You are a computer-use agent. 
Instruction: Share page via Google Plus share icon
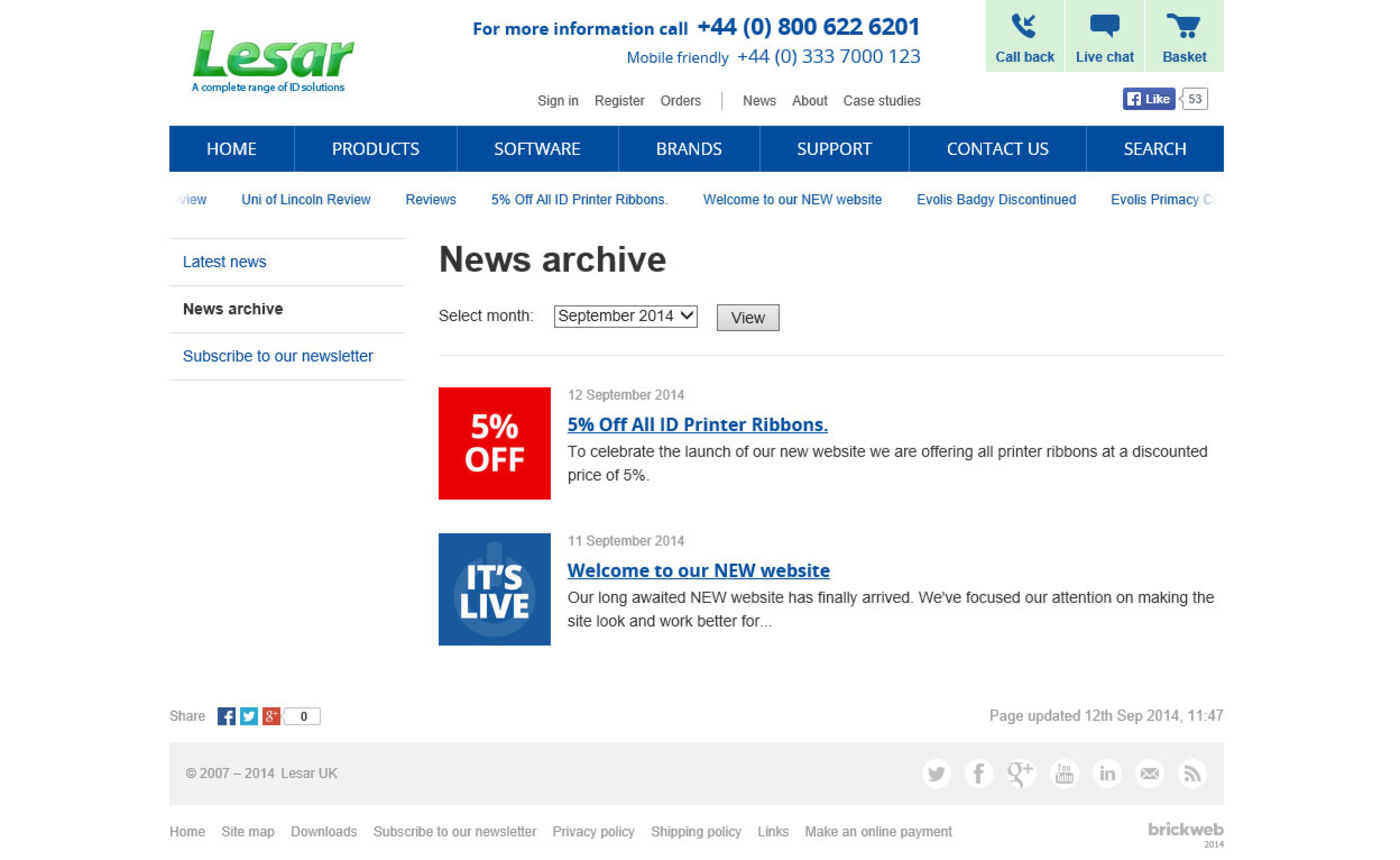(x=271, y=716)
